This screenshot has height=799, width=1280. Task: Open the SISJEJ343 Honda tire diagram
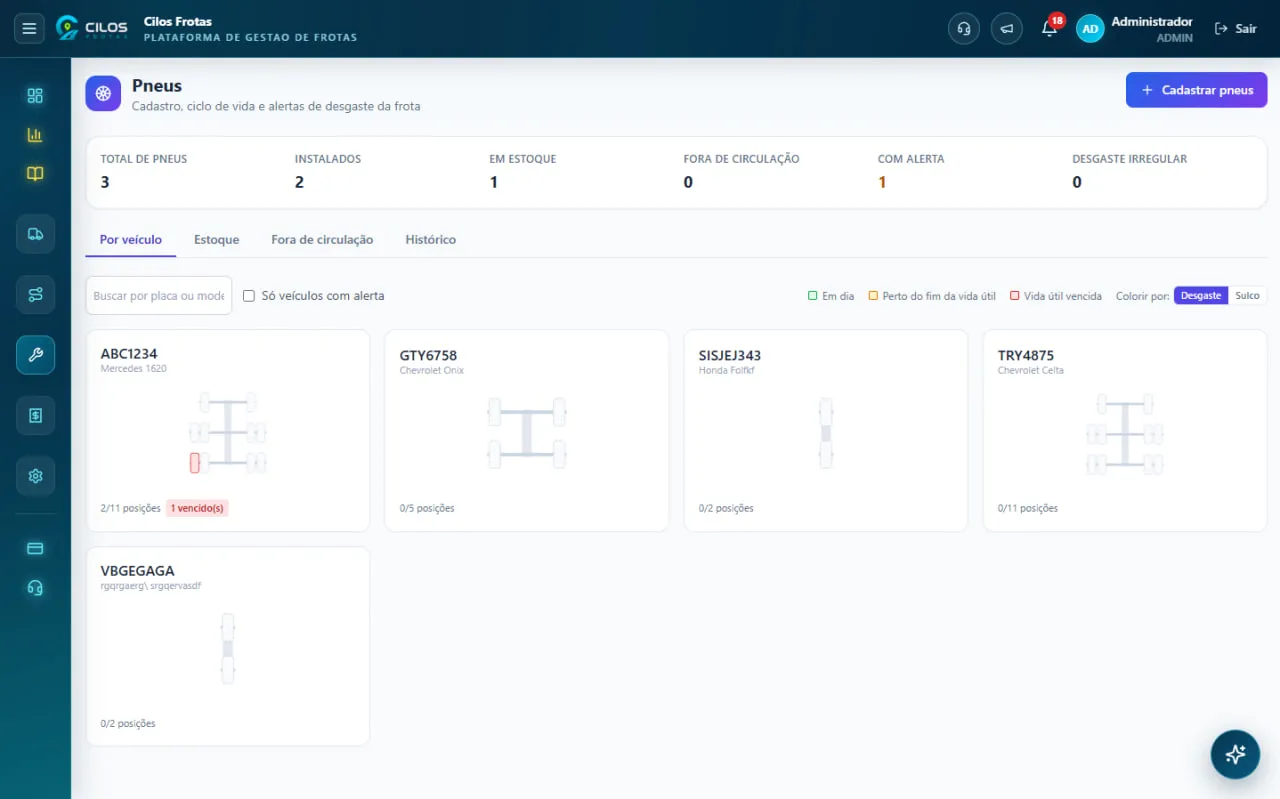click(x=825, y=431)
